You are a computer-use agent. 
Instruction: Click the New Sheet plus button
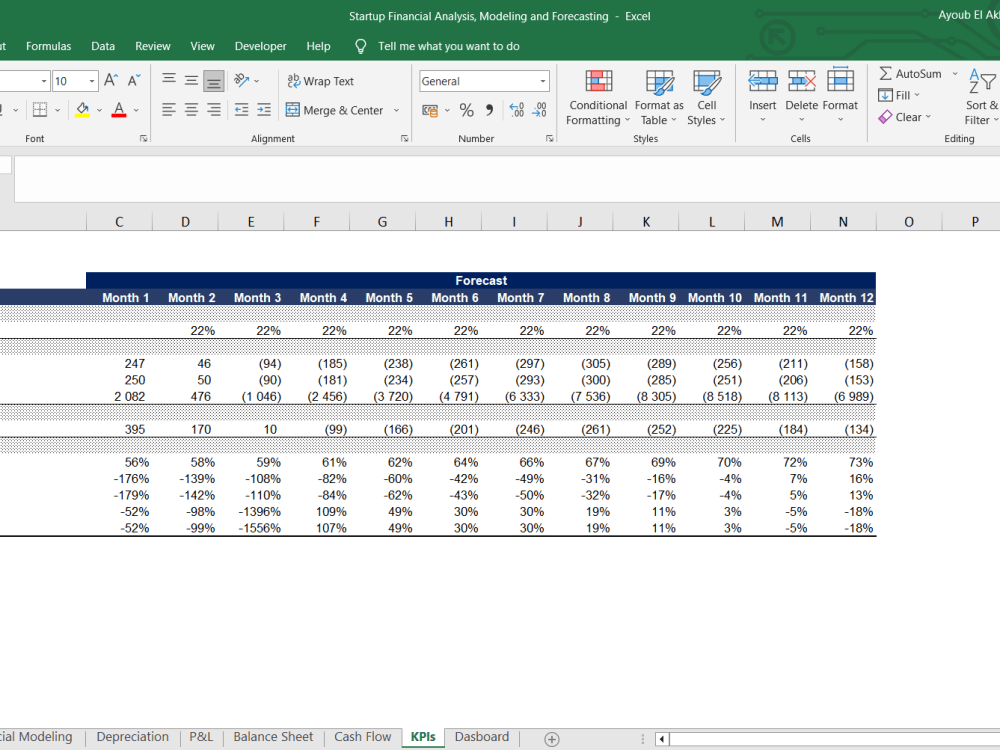click(x=549, y=738)
